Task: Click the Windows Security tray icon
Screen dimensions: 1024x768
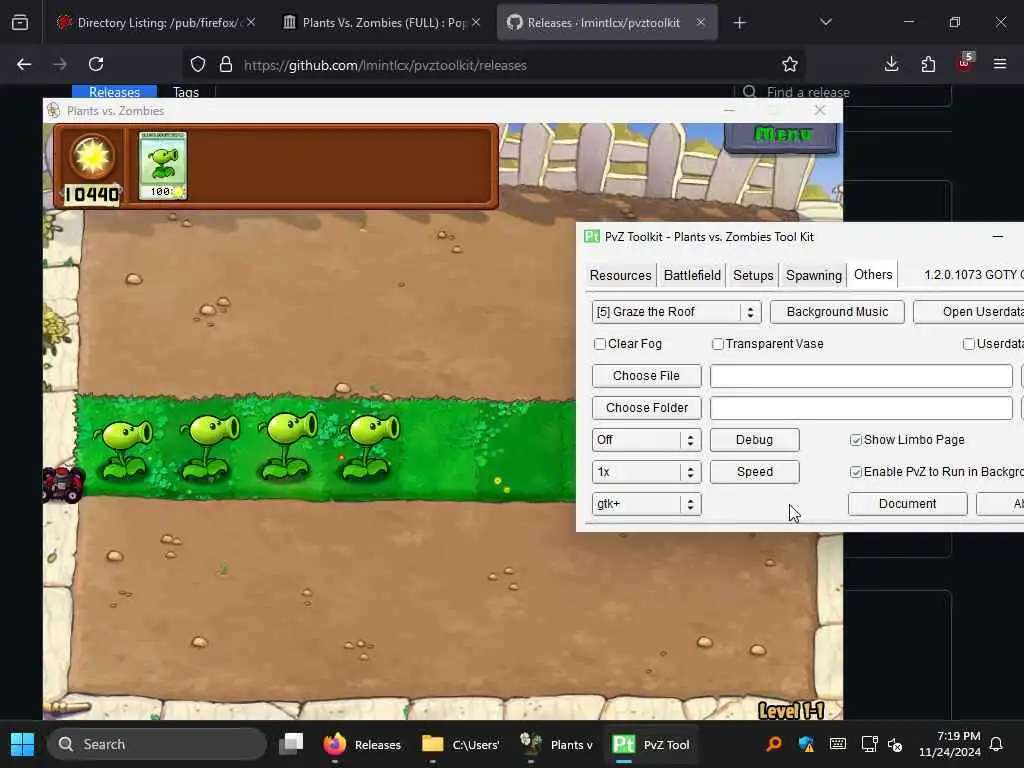Action: (807, 744)
